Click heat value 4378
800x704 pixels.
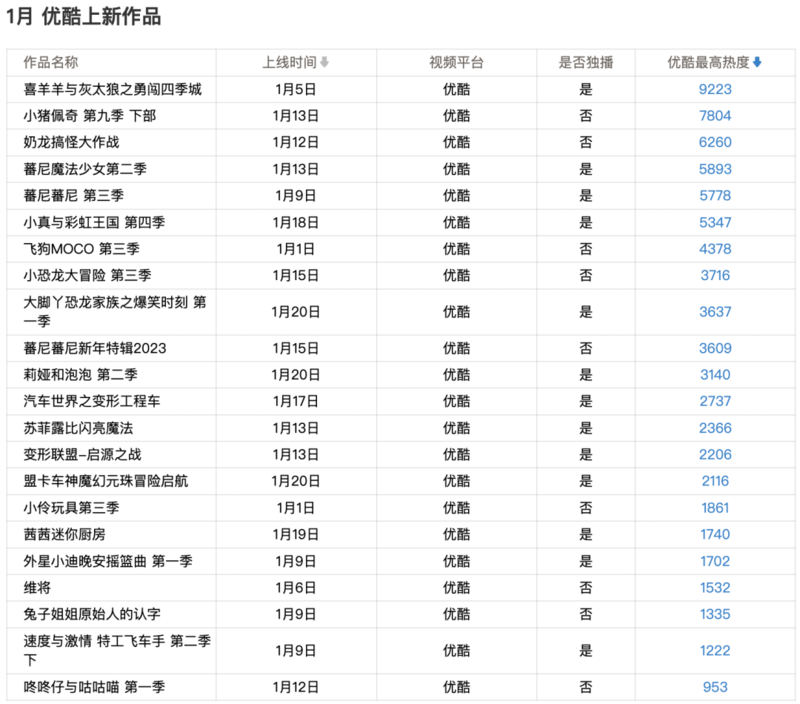[715, 249]
